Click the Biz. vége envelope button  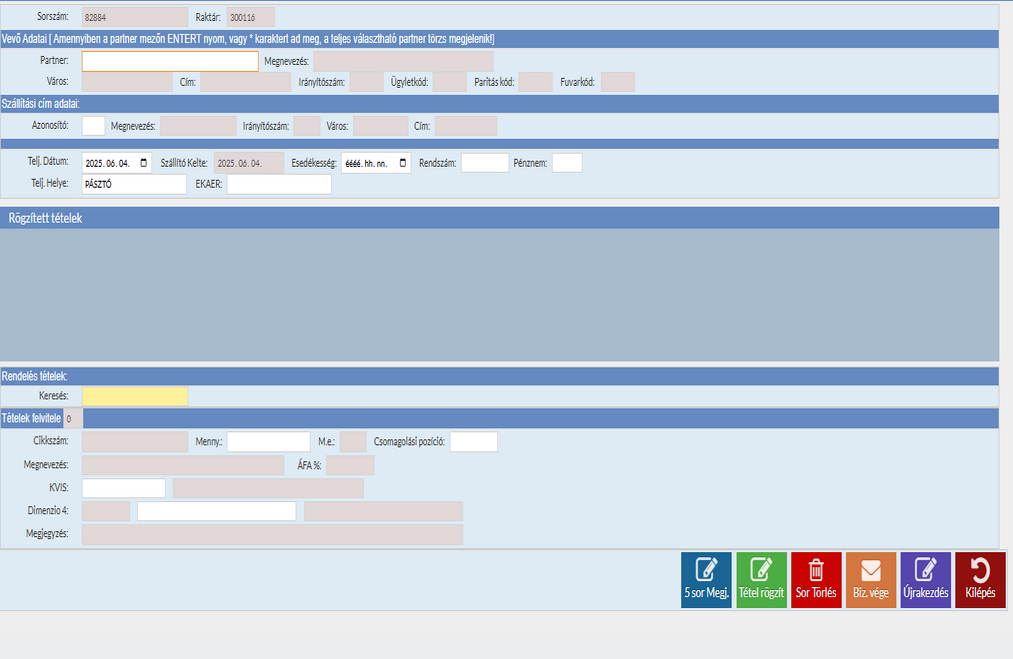(x=870, y=580)
